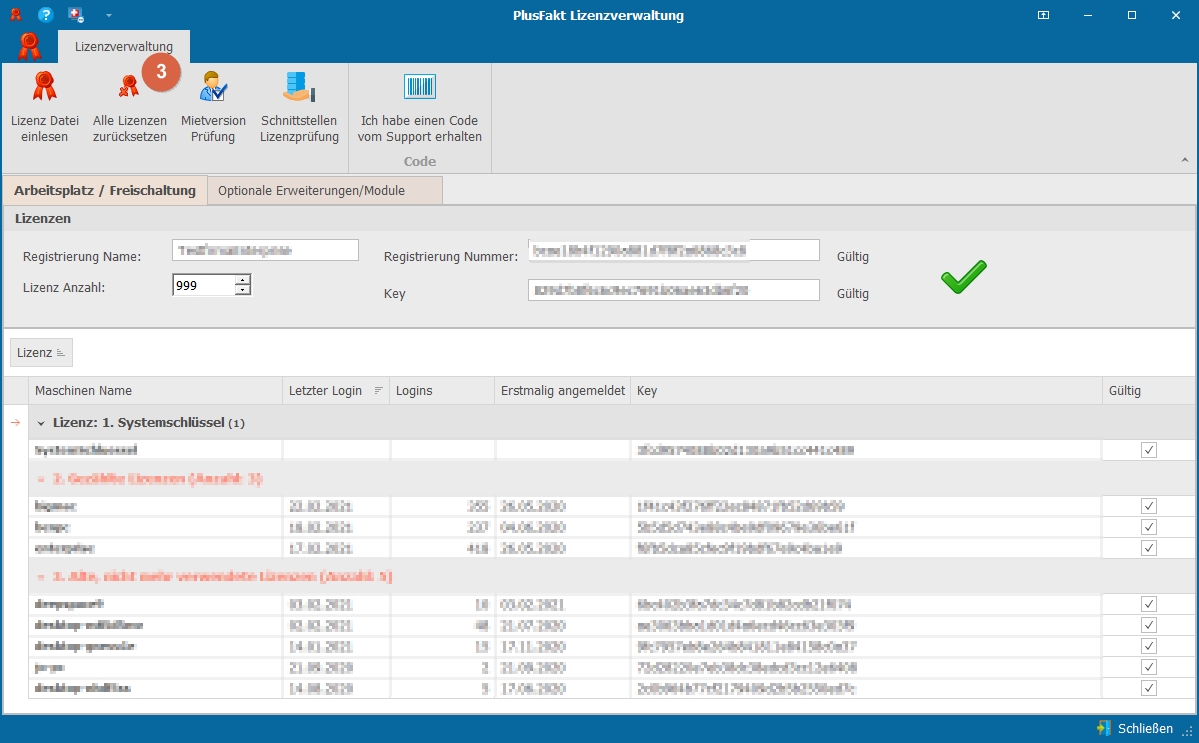Collapse the 3. Alte nicht mehr verwendete Lizenzen group

point(41,576)
